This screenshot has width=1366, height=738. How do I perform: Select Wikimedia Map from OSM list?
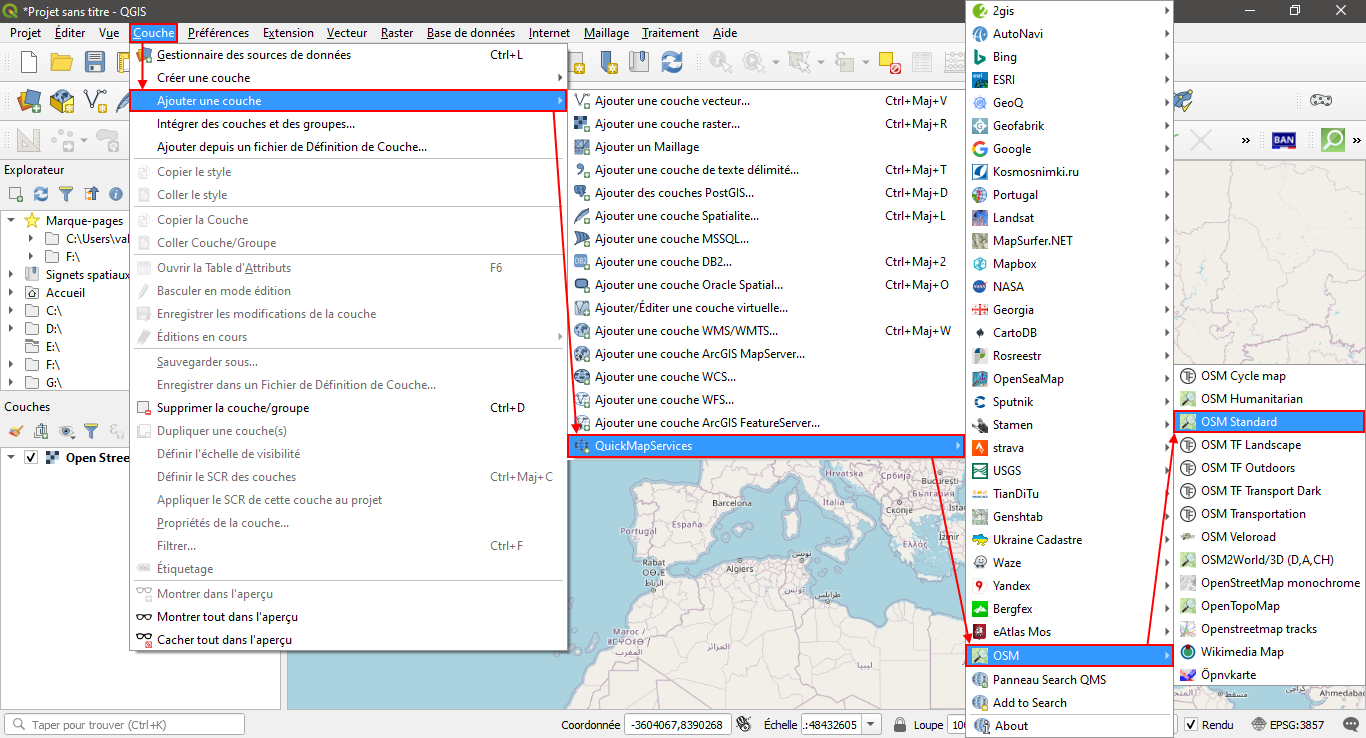coord(1268,652)
